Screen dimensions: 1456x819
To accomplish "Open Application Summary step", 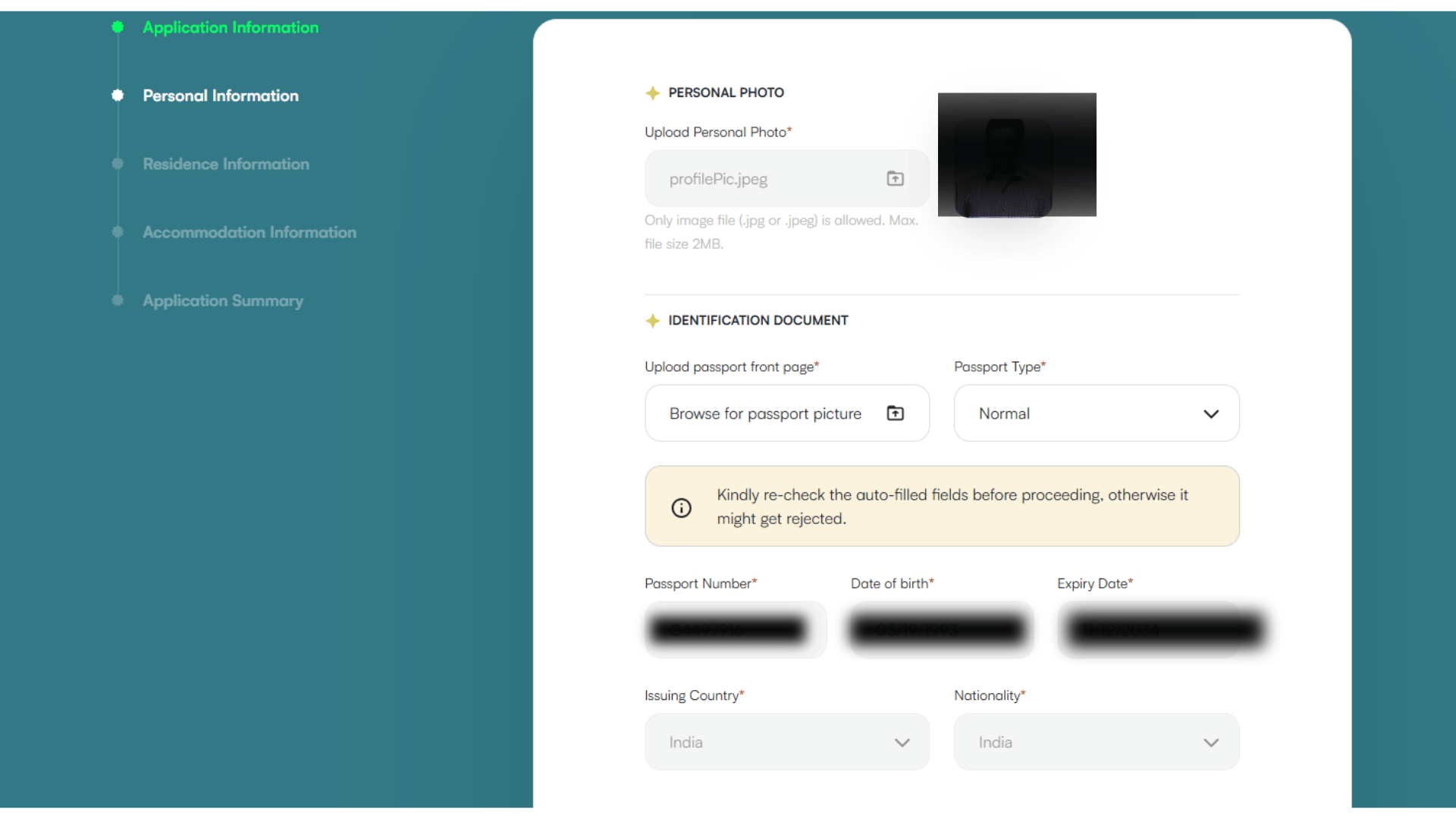I will click(x=223, y=300).
